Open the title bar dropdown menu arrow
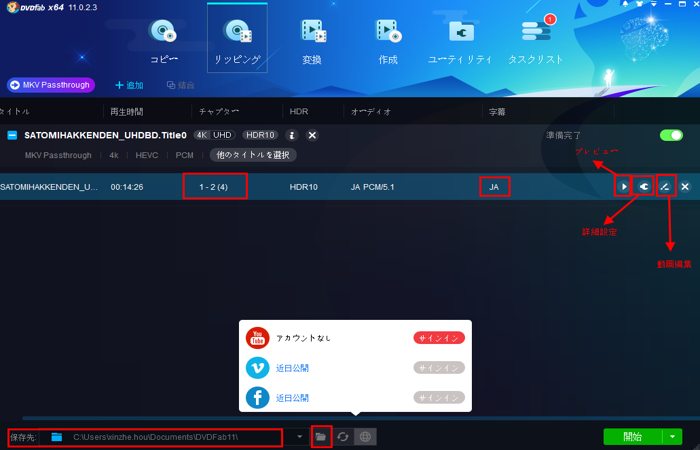 click(x=654, y=4)
